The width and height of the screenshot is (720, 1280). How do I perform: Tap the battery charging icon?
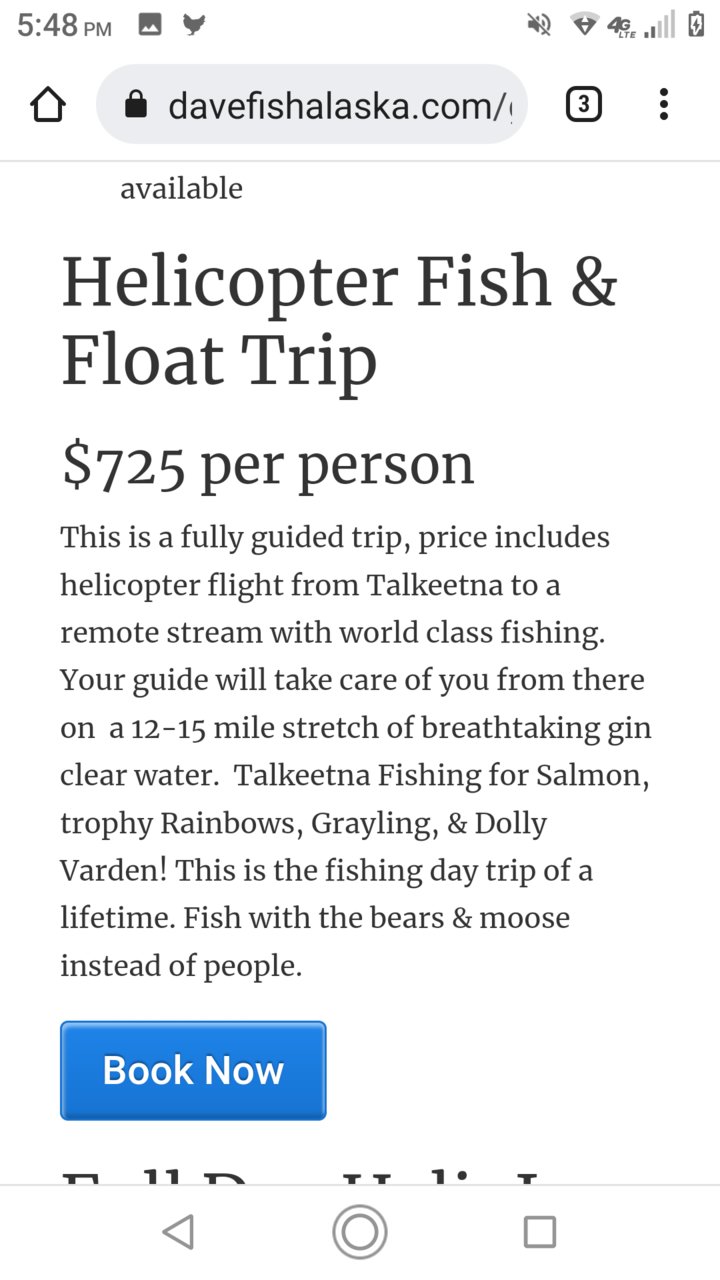click(x=696, y=24)
